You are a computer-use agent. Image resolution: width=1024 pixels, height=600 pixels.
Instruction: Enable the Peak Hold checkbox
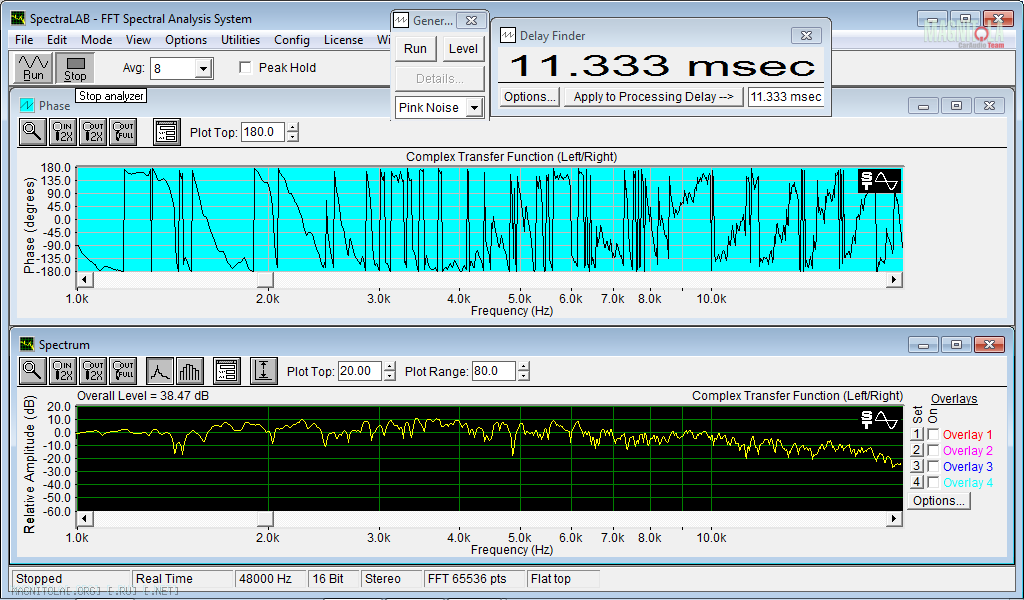tap(246, 67)
